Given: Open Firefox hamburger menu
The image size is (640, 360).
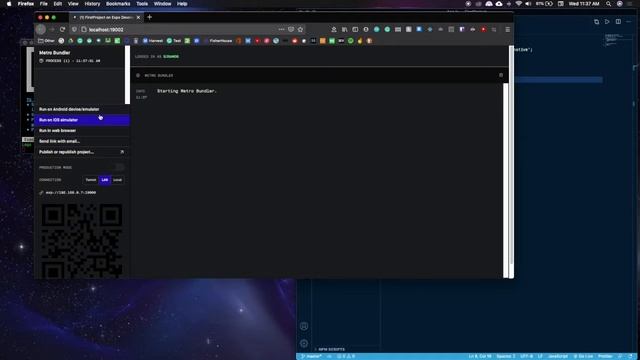Looking at the screenshot, I should pyautogui.click(x=508, y=29).
